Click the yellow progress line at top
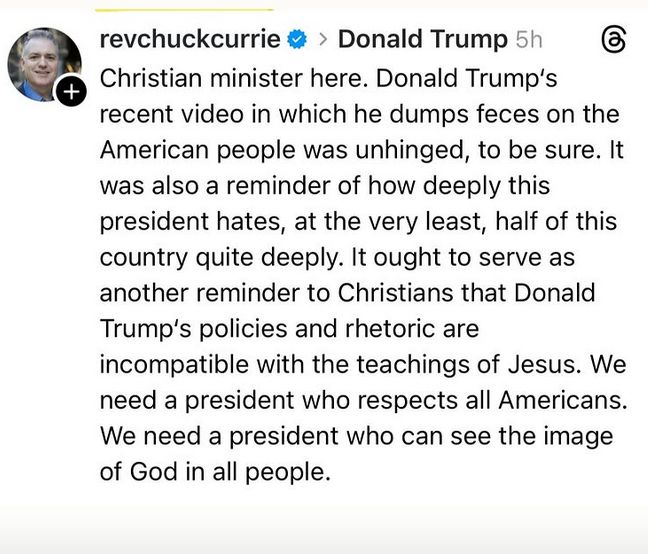Viewport: 648px width, 554px height. [x=184, y=10]
